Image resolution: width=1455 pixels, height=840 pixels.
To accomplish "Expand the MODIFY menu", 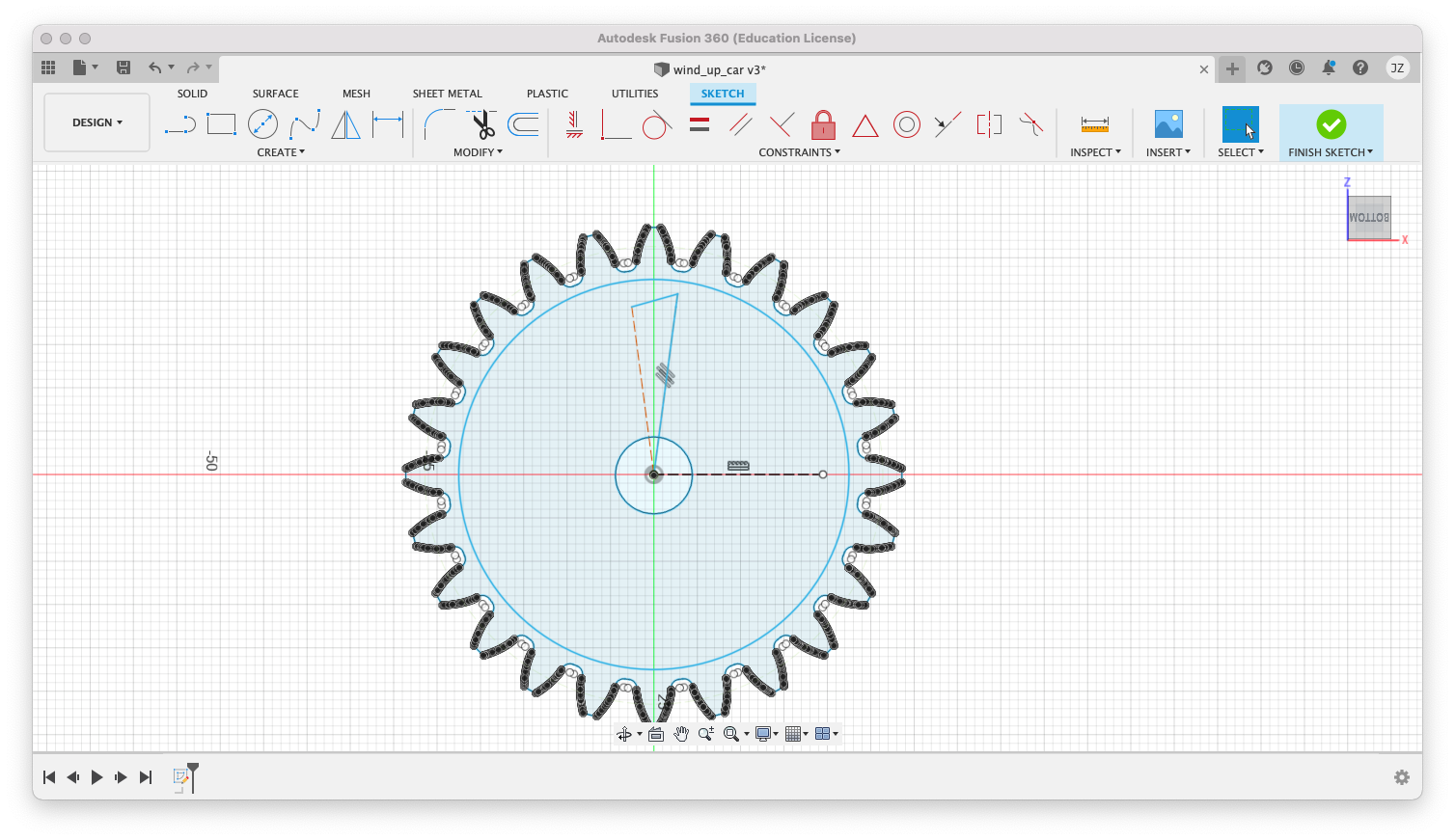I will (x=479, y=152).
